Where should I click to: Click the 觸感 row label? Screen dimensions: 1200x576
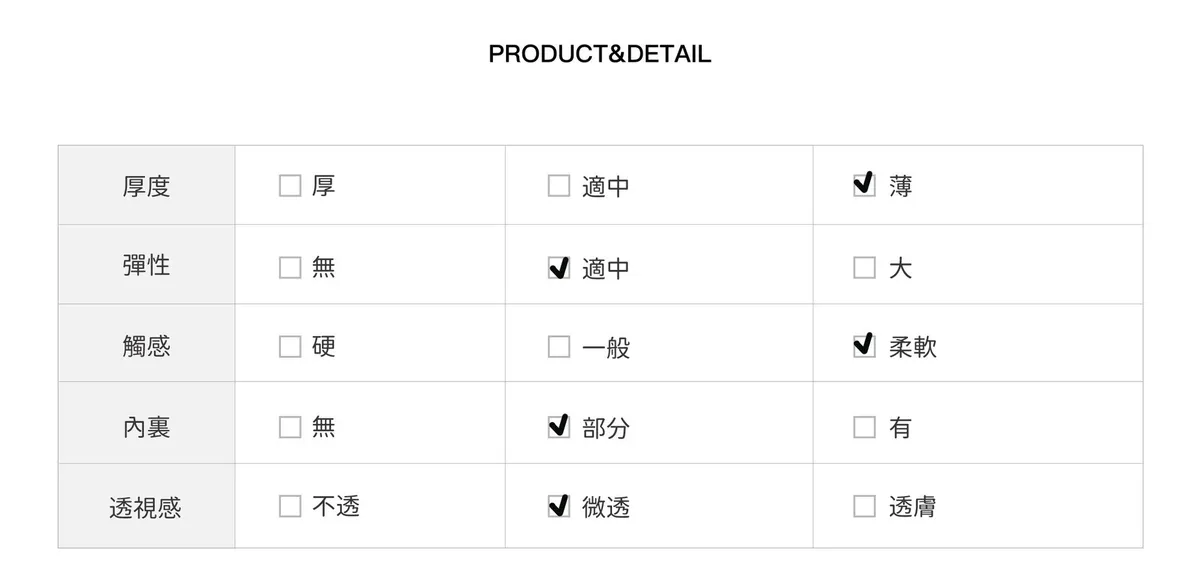click(x=146, y=346)
